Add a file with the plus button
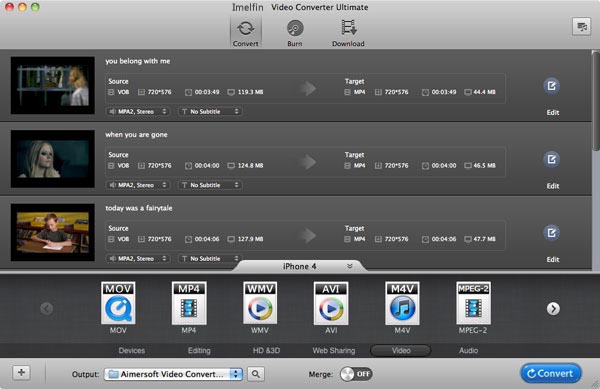Screen dimensions: 600x389 [21, 373]
